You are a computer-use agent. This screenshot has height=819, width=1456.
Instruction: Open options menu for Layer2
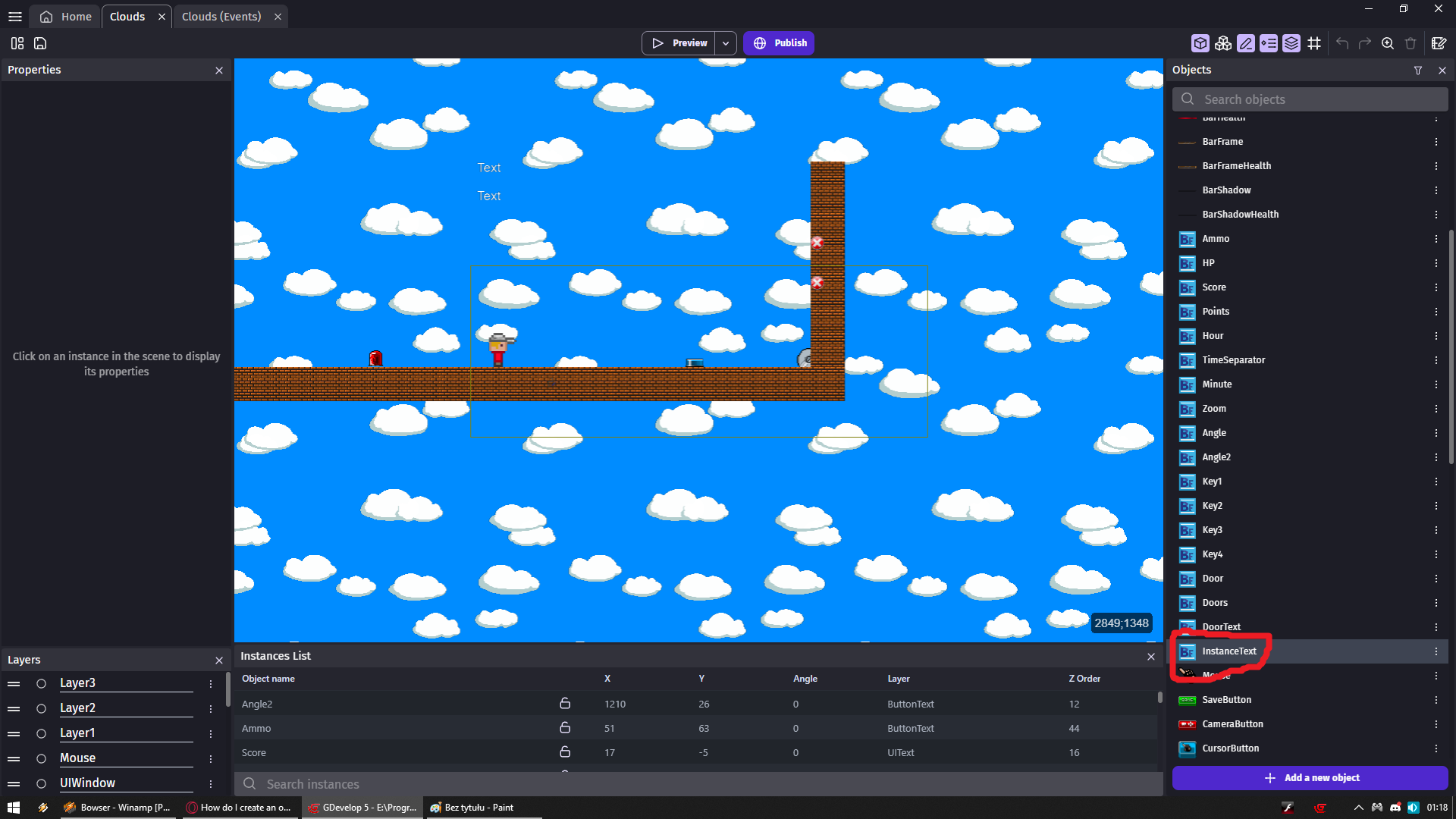[211, 708]
